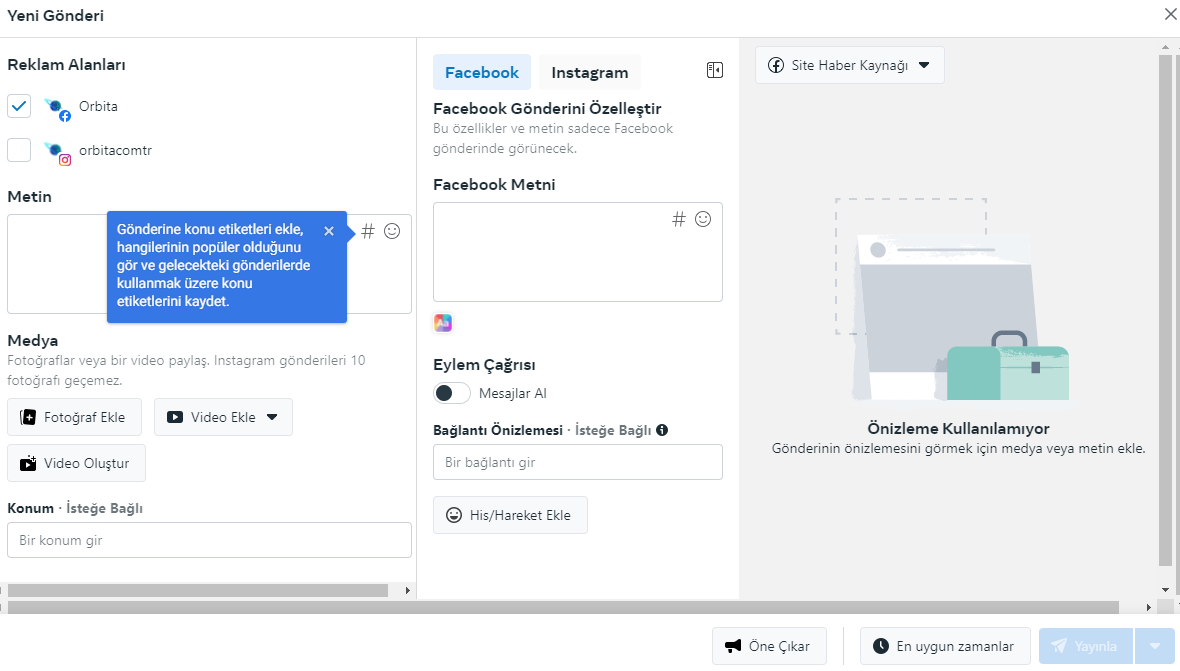Viewport: 1180px width, 671px height.
Task: Toggle the side-by-side panel layout icon
Action: click(715, 71)
